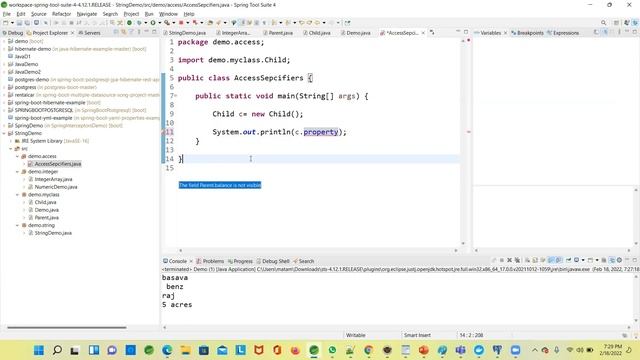
Task: Open Windows Start menu
Action: (x=39, y=350)
